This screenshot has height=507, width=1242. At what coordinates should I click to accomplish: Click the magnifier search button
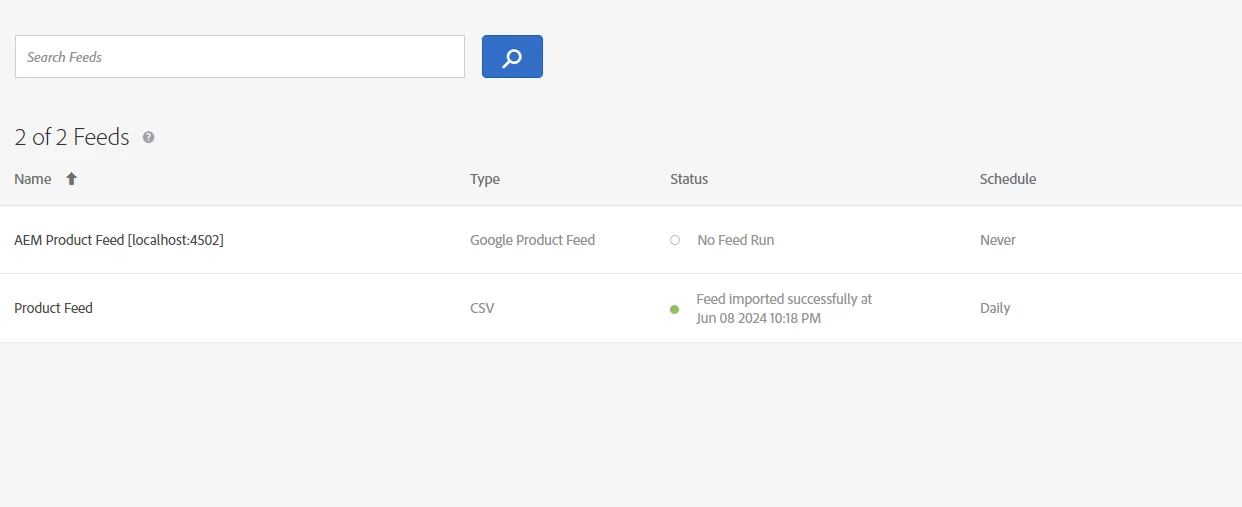point(512,57)
